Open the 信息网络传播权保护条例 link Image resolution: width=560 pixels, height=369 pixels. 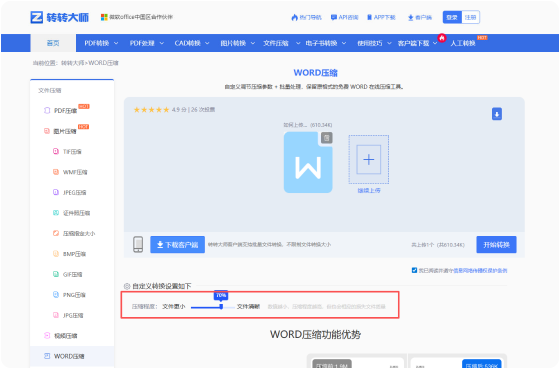(x=480, y=271)
